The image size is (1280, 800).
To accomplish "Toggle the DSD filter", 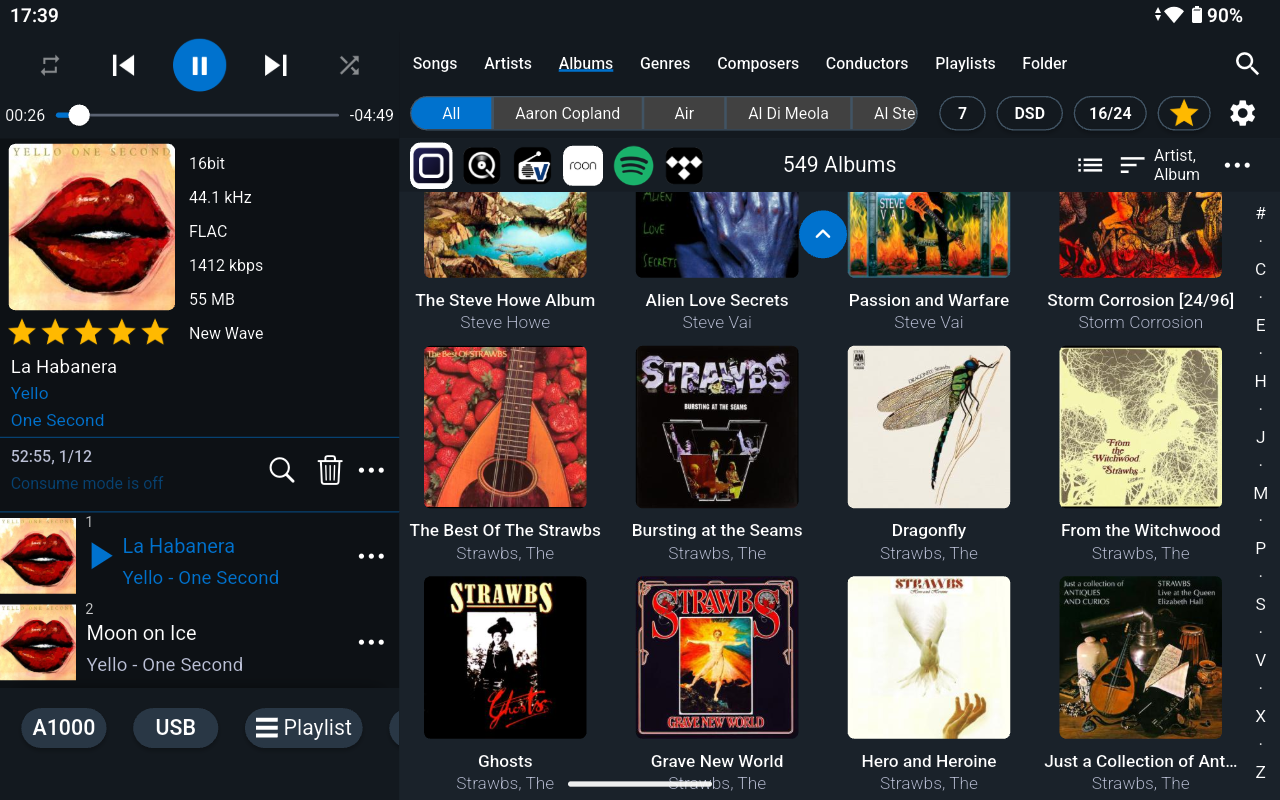I will click(1030, 113).
